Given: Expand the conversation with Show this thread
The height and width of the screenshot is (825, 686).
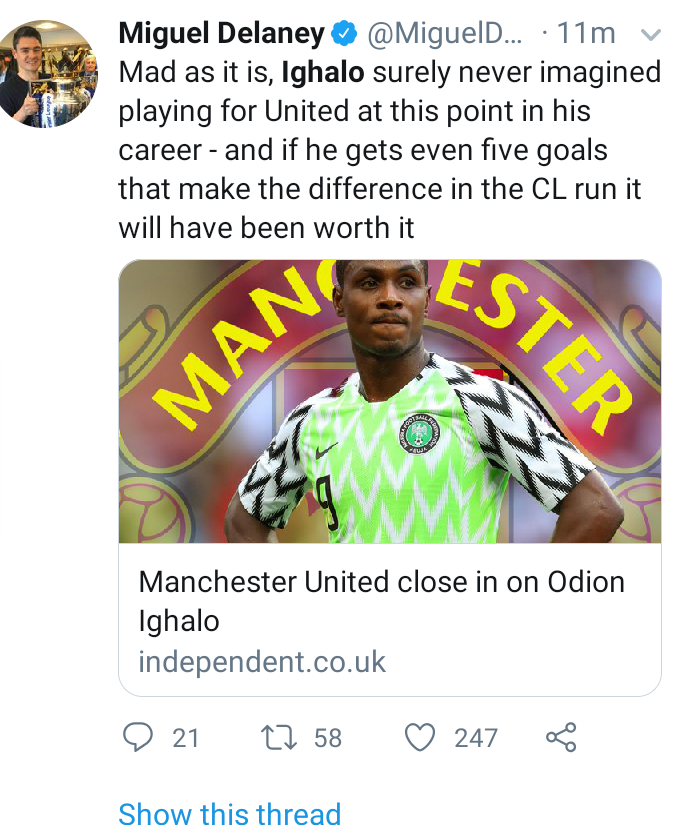Looking at the screenshot, I should coord(229,814).
